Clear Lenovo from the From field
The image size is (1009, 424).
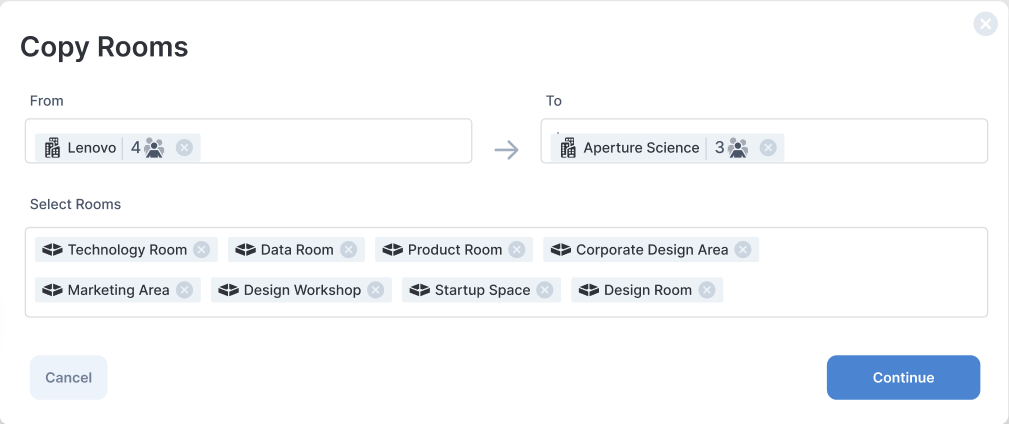point(185,148)
